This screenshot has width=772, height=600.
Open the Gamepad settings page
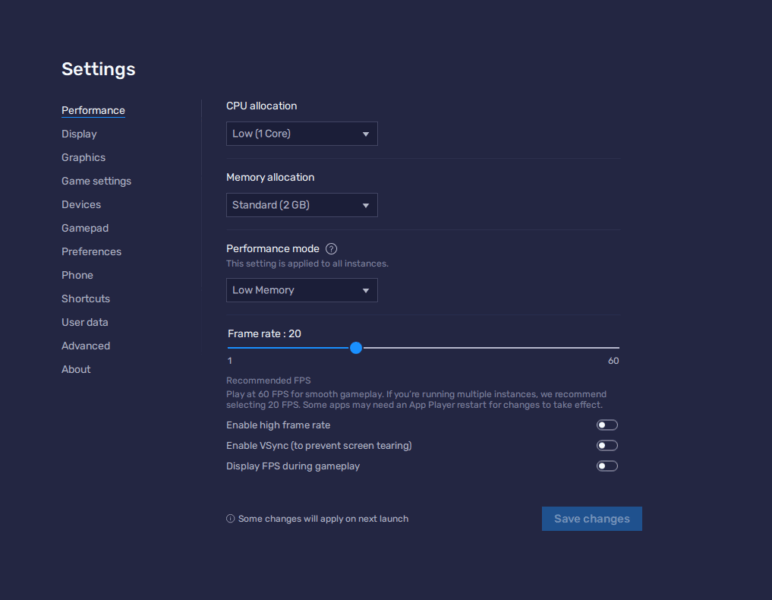(85, 228)
